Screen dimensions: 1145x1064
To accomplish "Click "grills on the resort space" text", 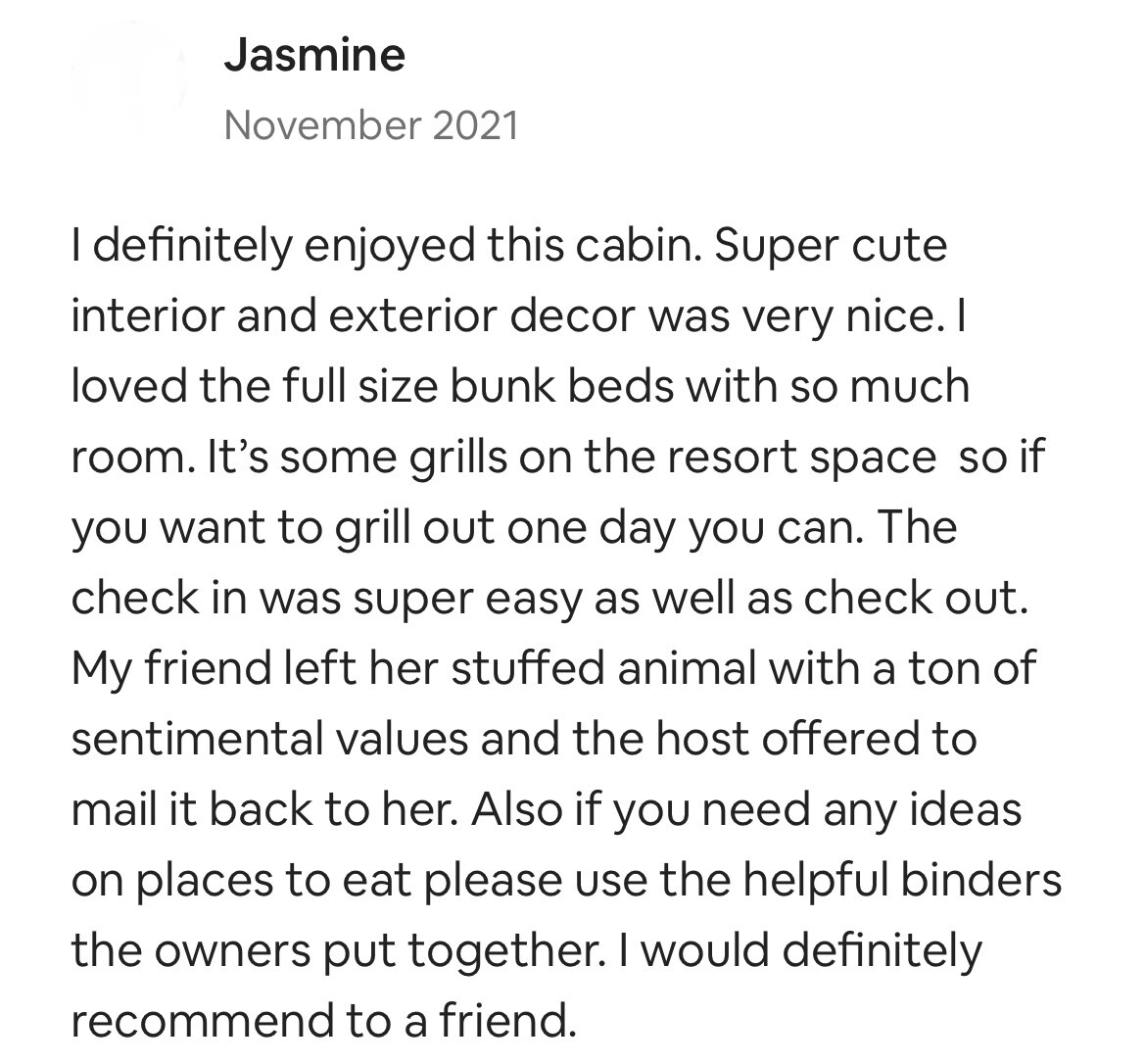I will 672,458.
